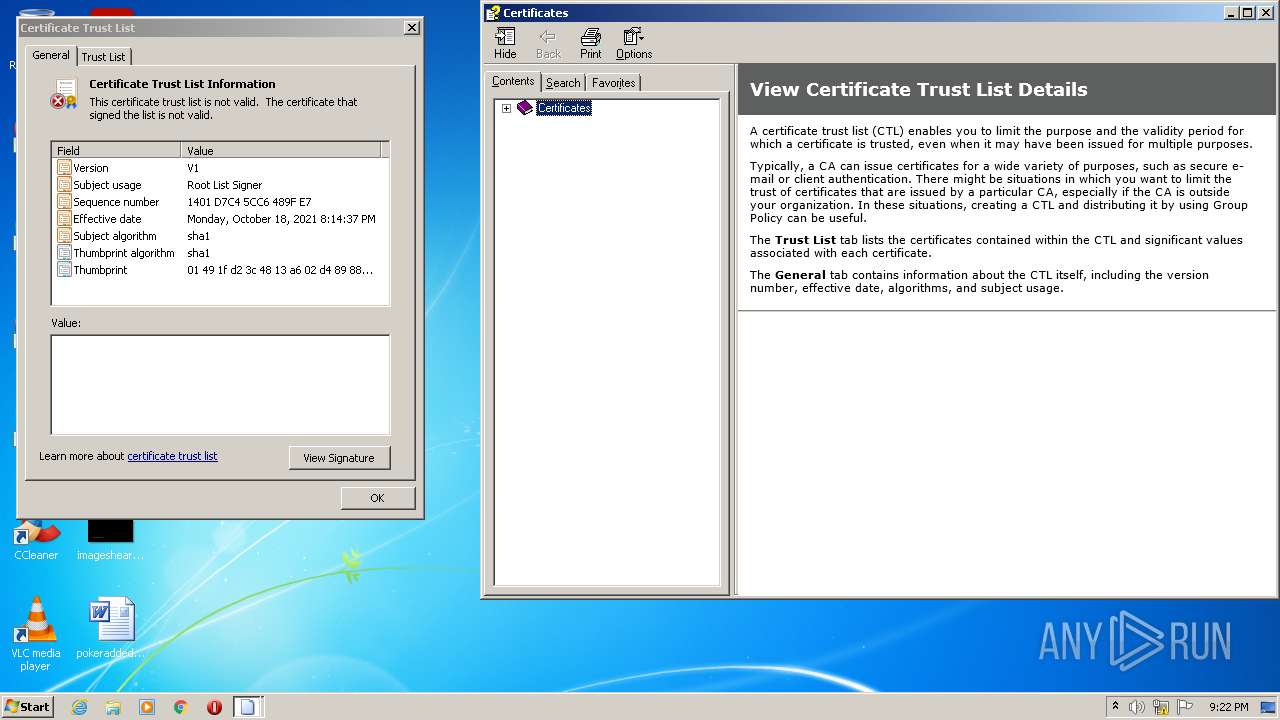
Task: Open the Options menu in help toolbar
Action: point(634,43)
